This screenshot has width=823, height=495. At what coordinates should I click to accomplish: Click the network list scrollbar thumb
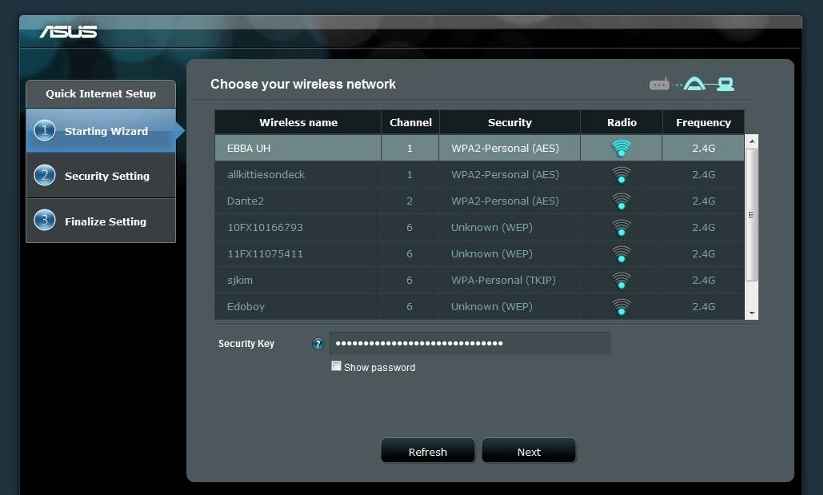752,214
